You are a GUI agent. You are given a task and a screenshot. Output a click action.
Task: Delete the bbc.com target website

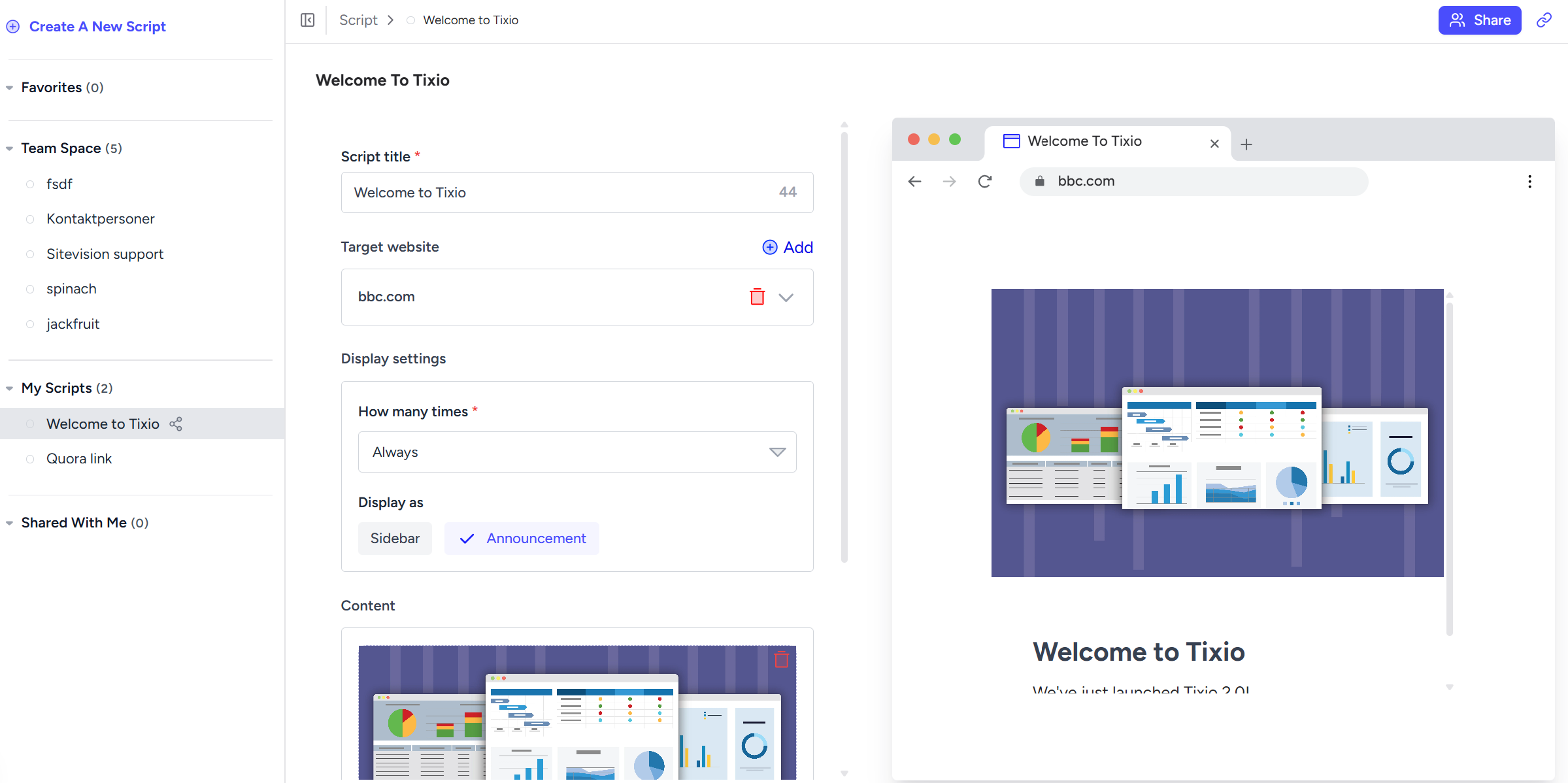(757, 297)
